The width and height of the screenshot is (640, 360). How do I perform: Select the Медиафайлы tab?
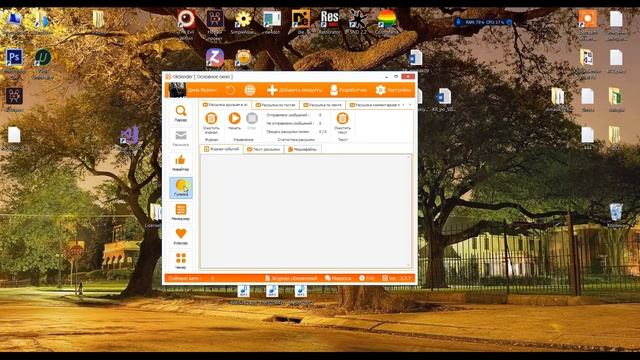click(x=302, y=149)
